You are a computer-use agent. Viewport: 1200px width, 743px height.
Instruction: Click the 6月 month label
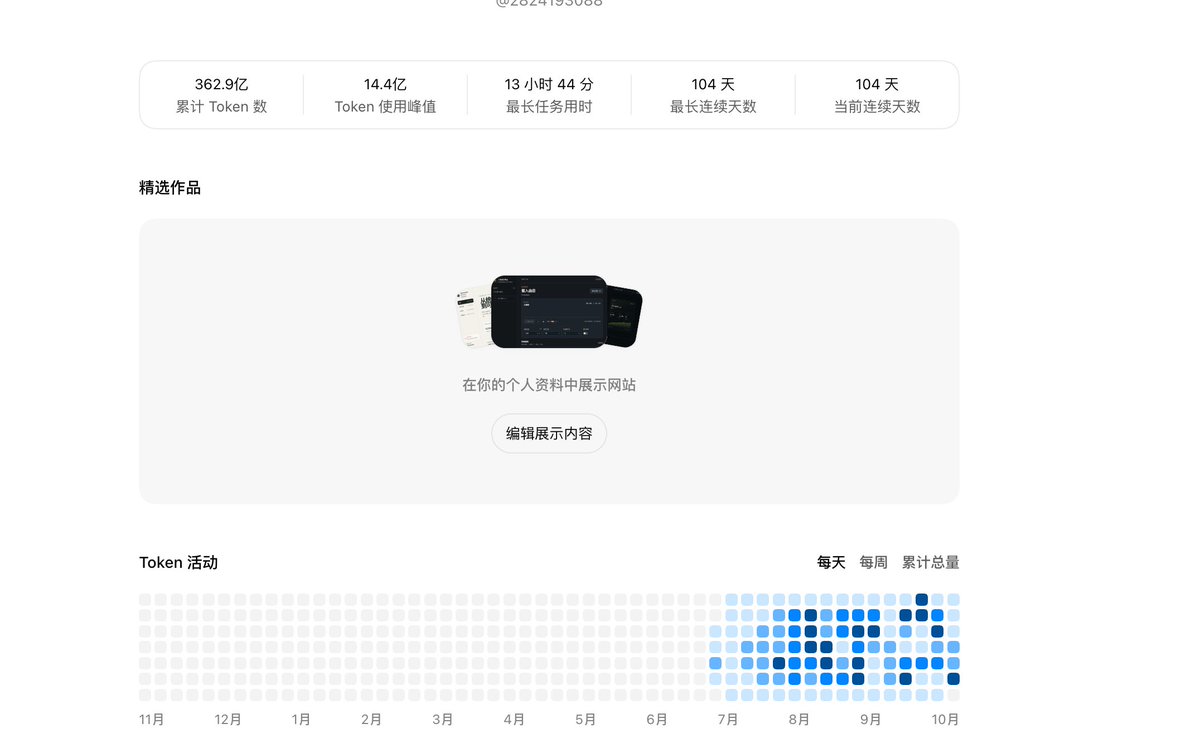click(657, 719)
